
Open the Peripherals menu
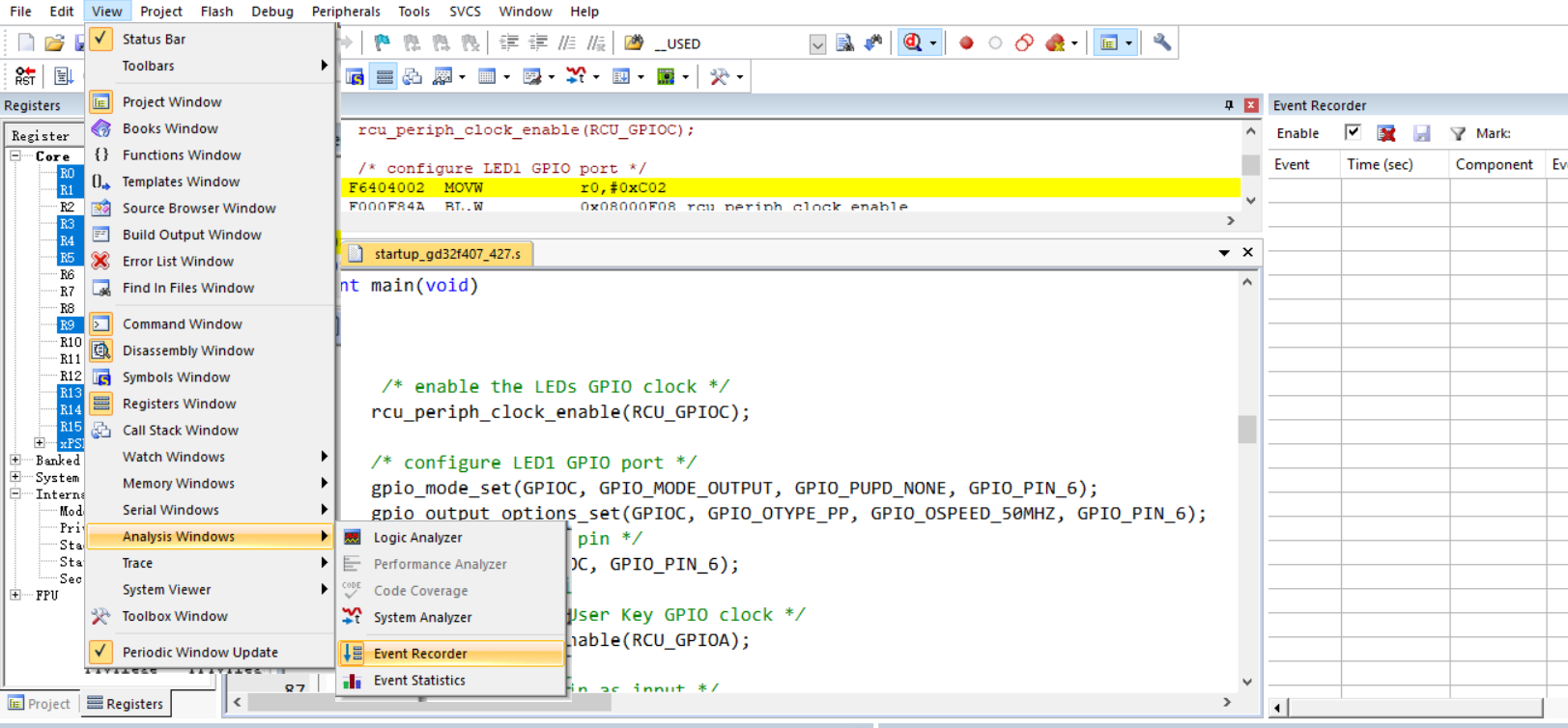click(346, 12)
